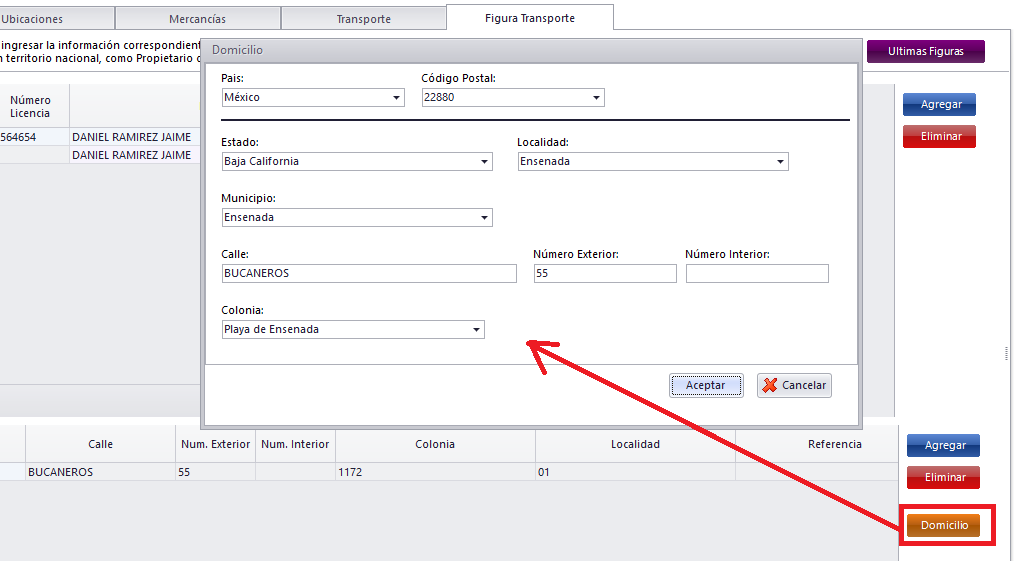
Task: Click the Ultimas Figuras button
Action: click(925, 51)
